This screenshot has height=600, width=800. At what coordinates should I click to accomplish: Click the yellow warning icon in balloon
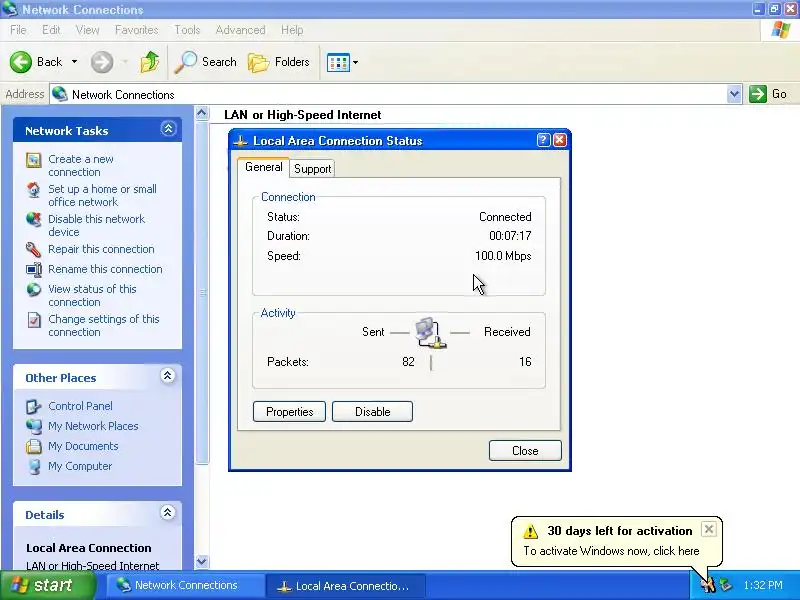click(531, 531)
